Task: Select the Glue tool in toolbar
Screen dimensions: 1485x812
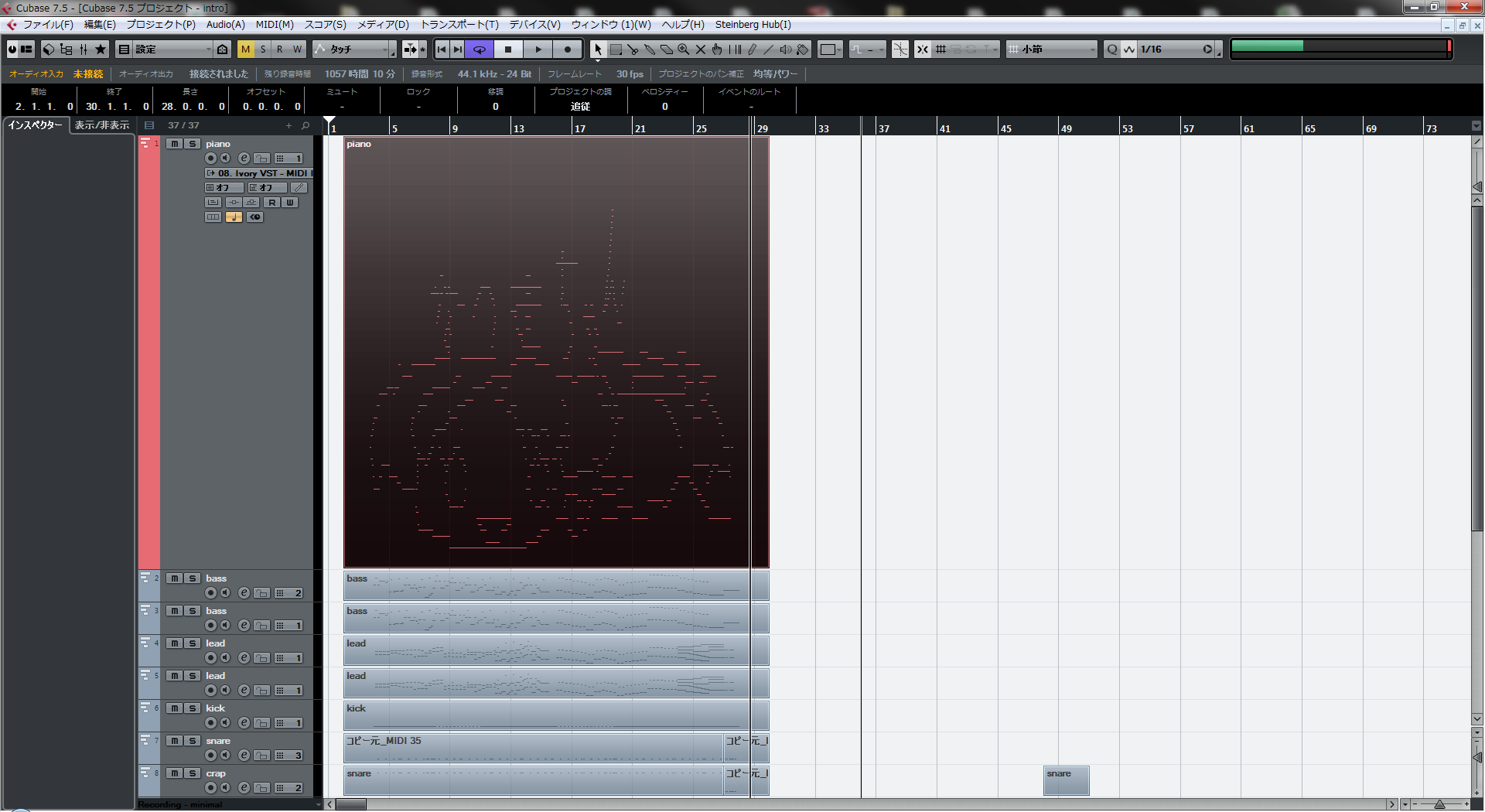Action: click(x=650, y=49)
